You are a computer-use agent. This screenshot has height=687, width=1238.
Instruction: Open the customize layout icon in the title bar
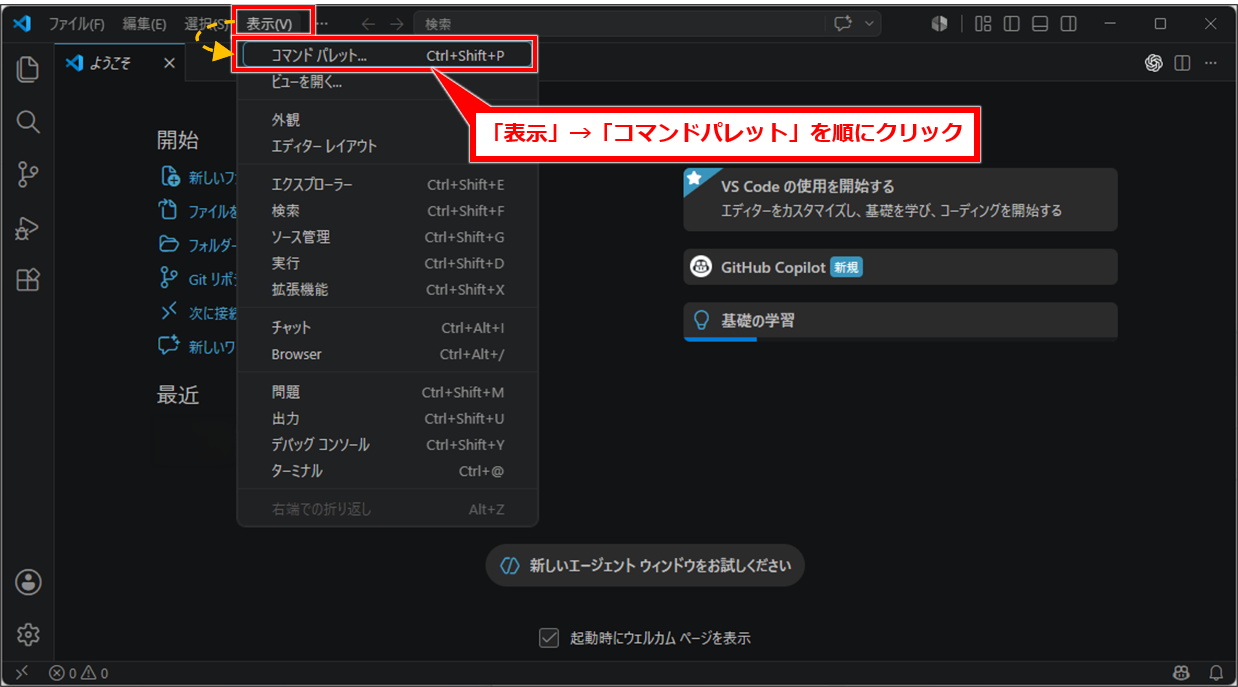pyautogui.click(x=983, y=23)
